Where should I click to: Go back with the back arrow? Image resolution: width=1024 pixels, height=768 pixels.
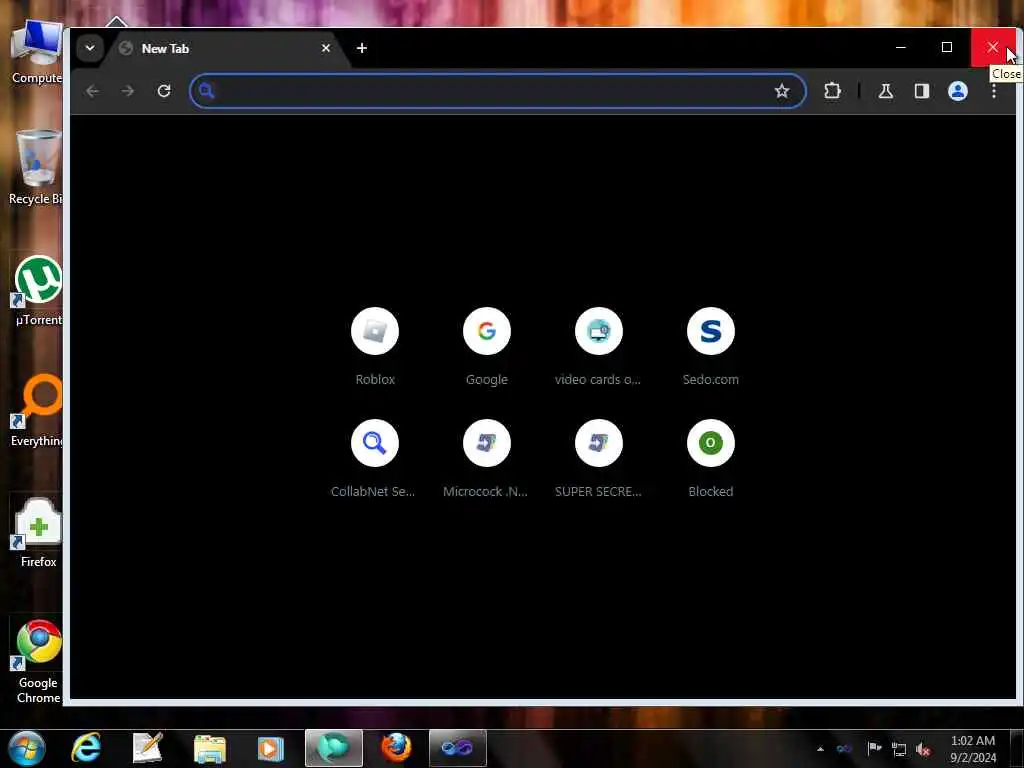pos(92,91)
